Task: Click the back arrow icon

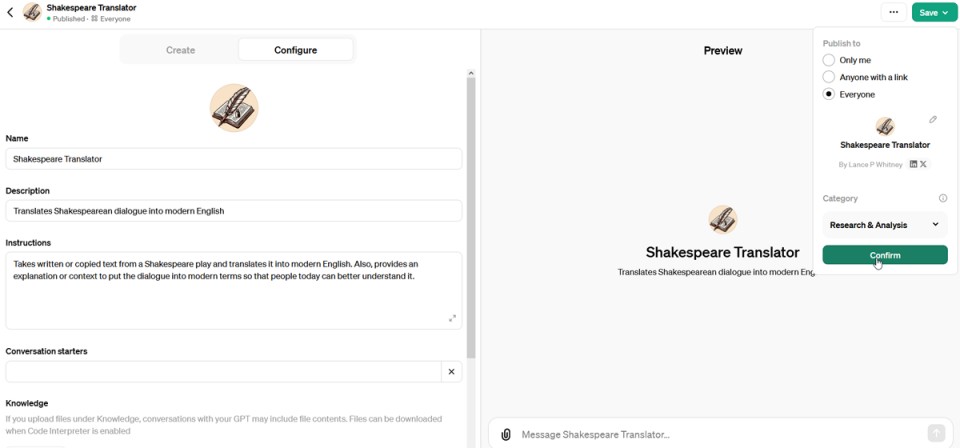Action: 11,13
